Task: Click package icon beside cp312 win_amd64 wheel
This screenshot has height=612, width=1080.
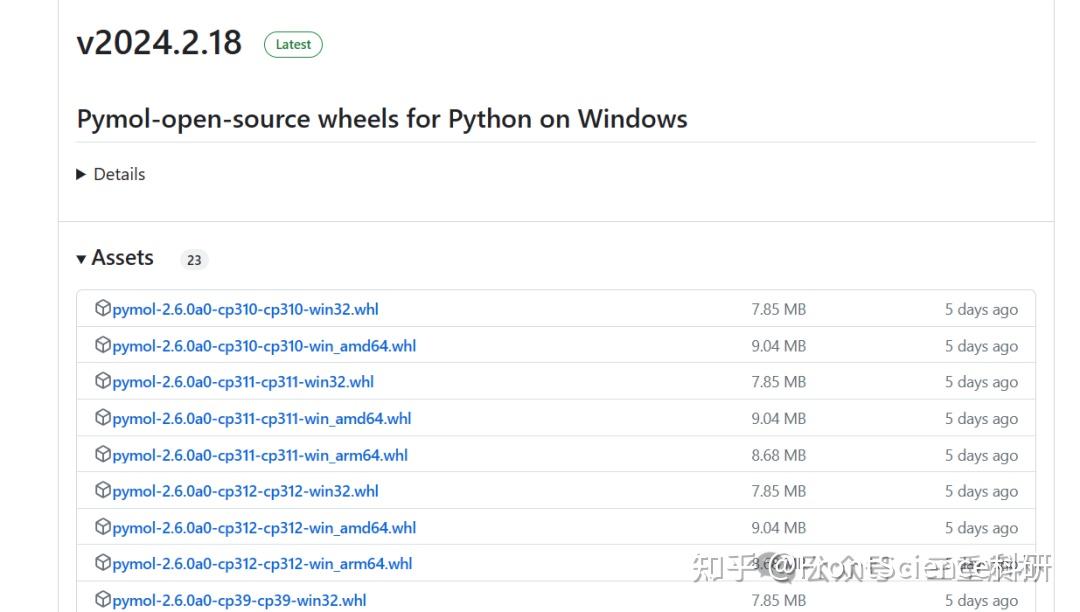Action: click(102, 527)
